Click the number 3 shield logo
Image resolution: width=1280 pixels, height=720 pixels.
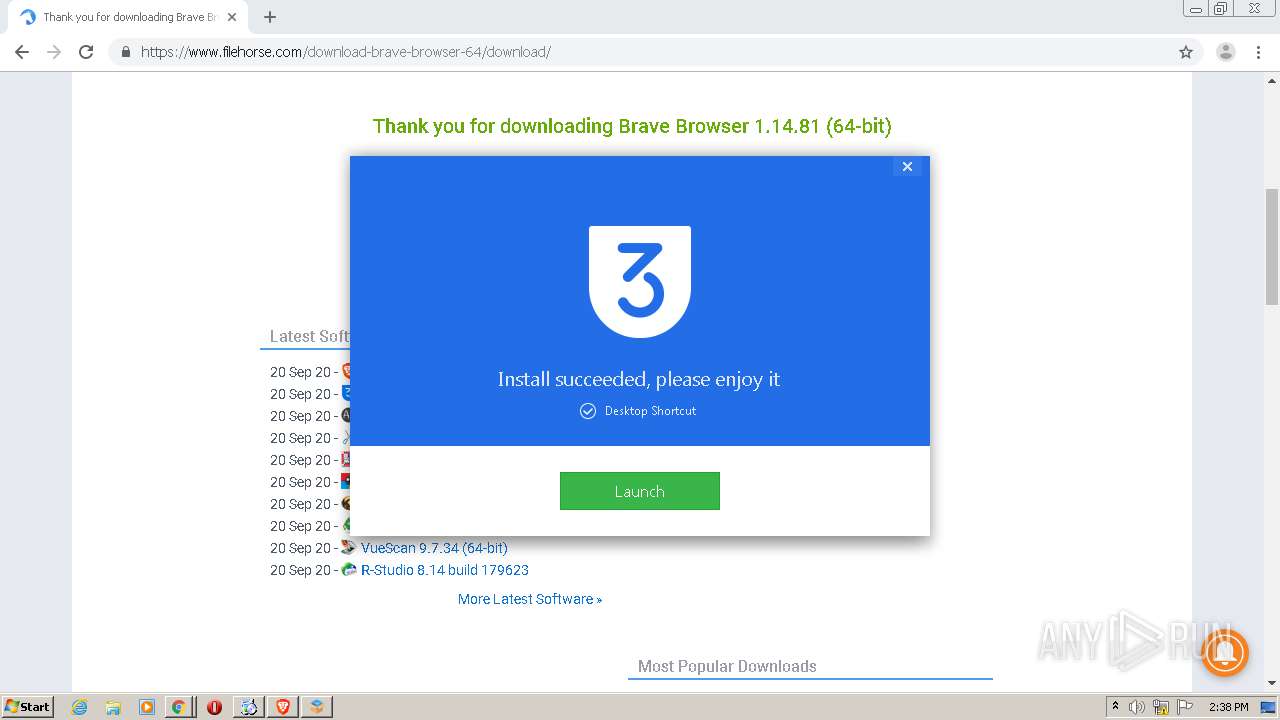click(x=640, y=282)
